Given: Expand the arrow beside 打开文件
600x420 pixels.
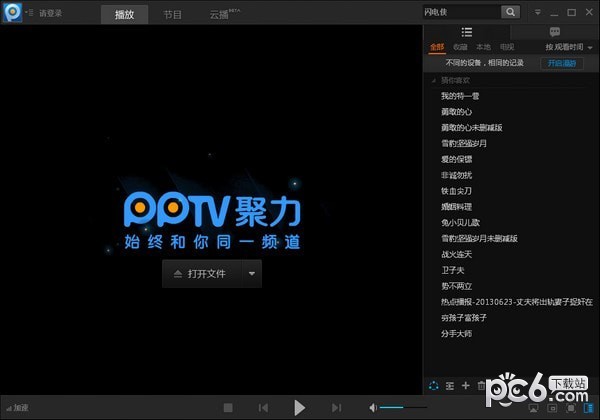Looking at the screenshot, I should point(252,274).
